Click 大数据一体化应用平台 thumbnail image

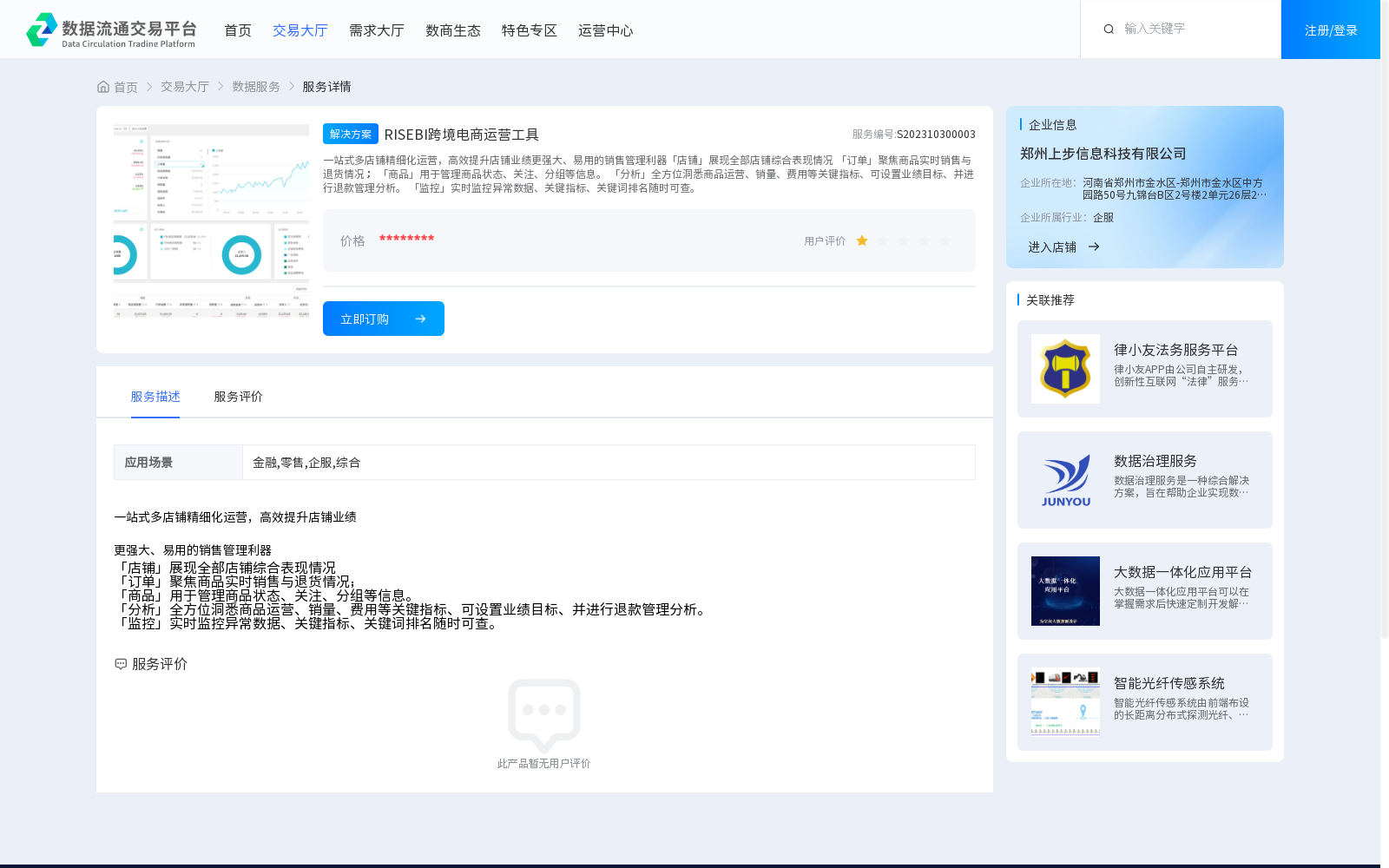tap(1065, 591)
